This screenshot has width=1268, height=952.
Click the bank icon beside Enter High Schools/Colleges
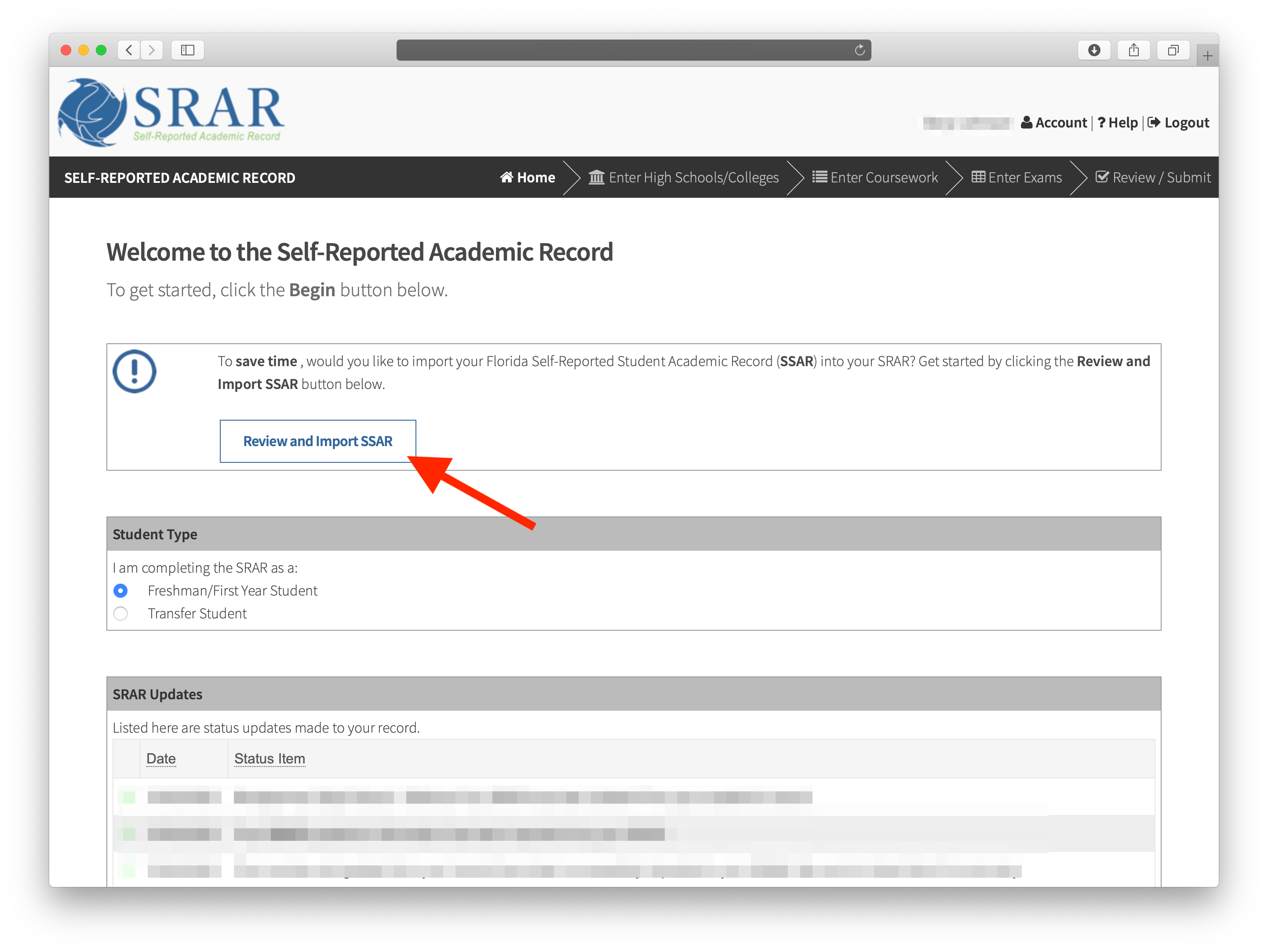click(596, 178)
